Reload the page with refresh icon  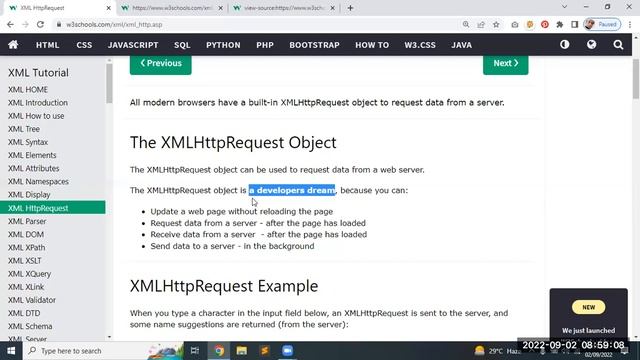click(40, 24)
